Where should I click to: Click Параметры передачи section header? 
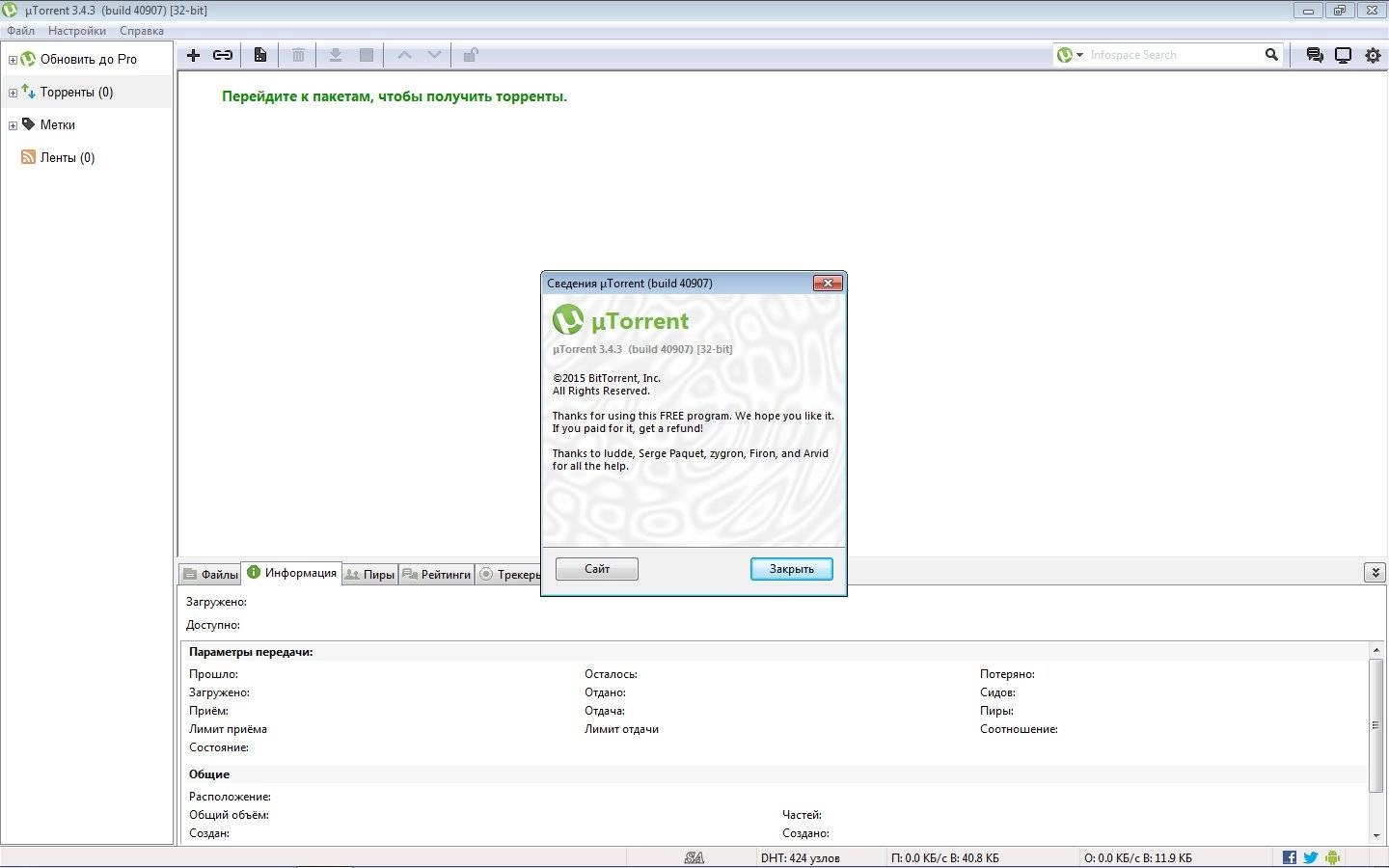tap(251, 652)
